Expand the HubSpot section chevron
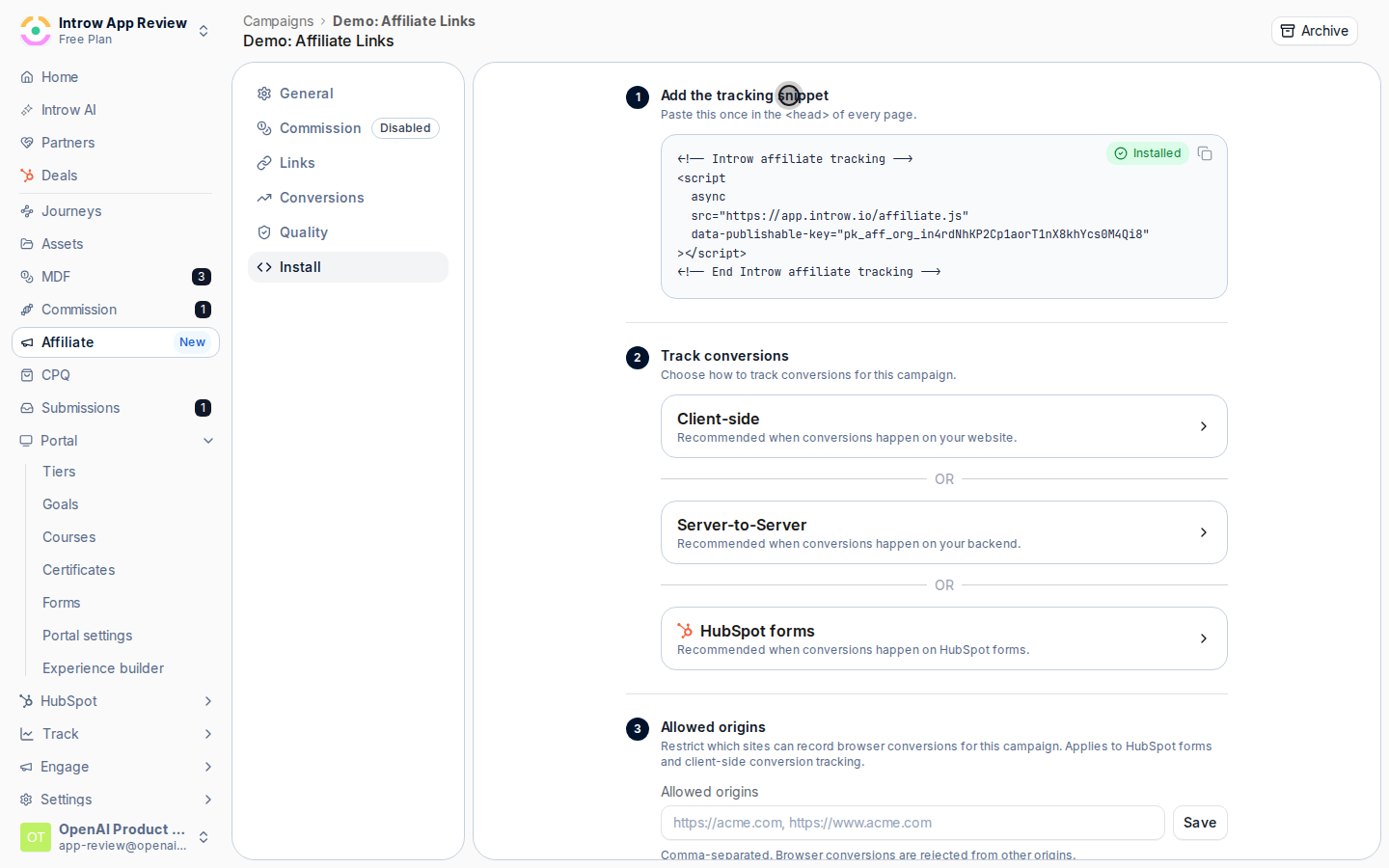Screen dimensions: 1389x868 pyautogui.click(x=208, y=701)
